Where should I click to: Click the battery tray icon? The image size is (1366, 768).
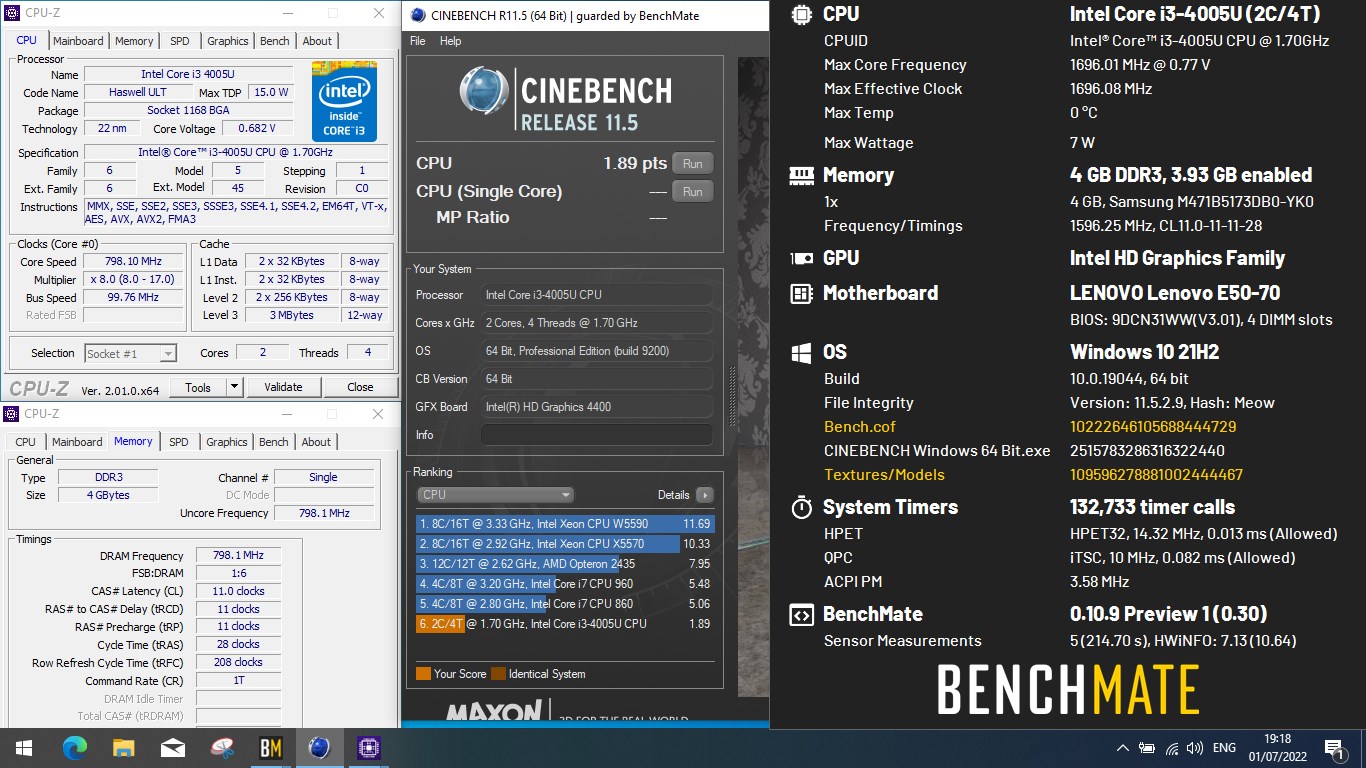tap(1147, 748)
